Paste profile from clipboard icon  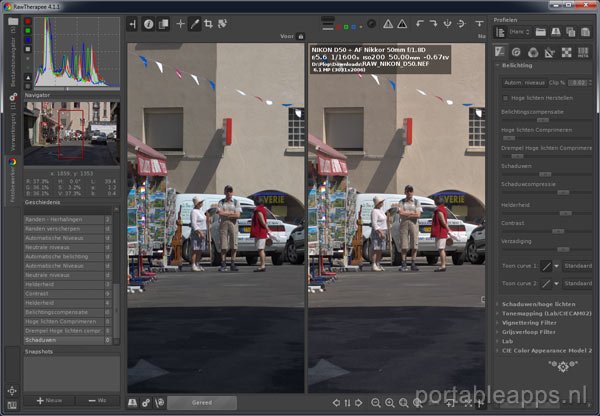tap(585, 33)
